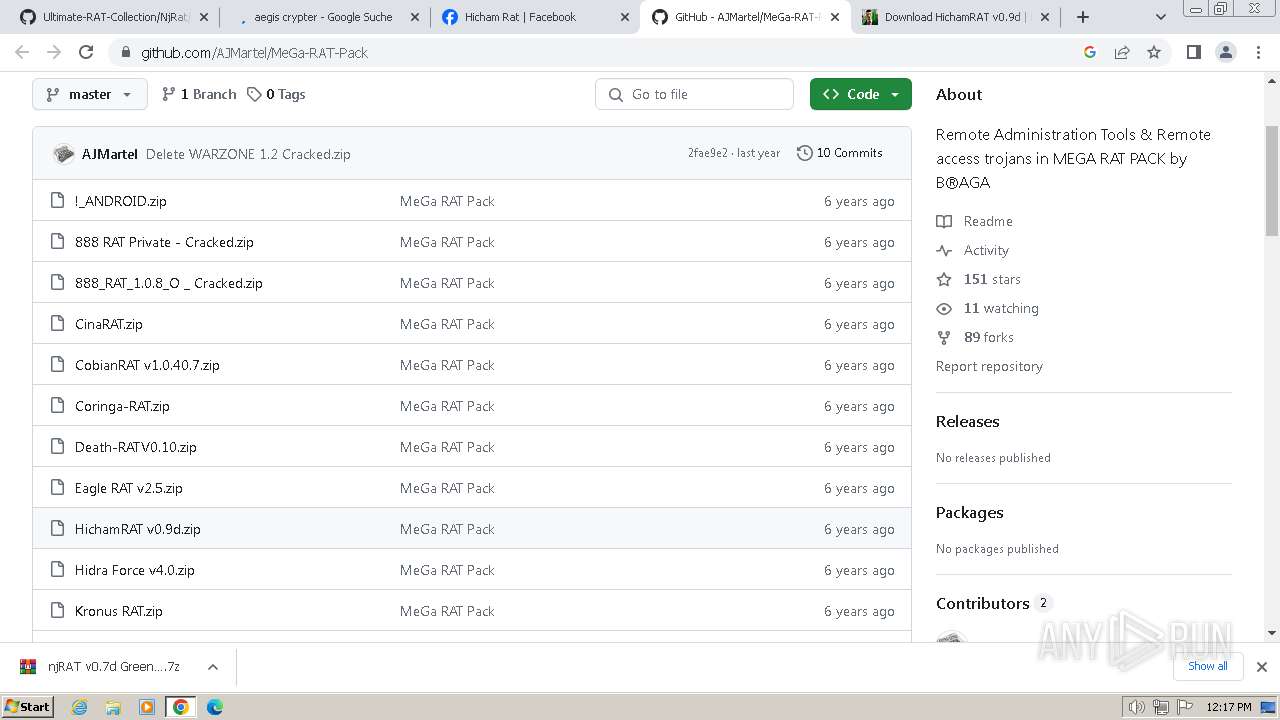Open MeGa RAT Pack commit for Kronus RAT.zip
Screen dimensions: 1280x720
tap(447, 611)
